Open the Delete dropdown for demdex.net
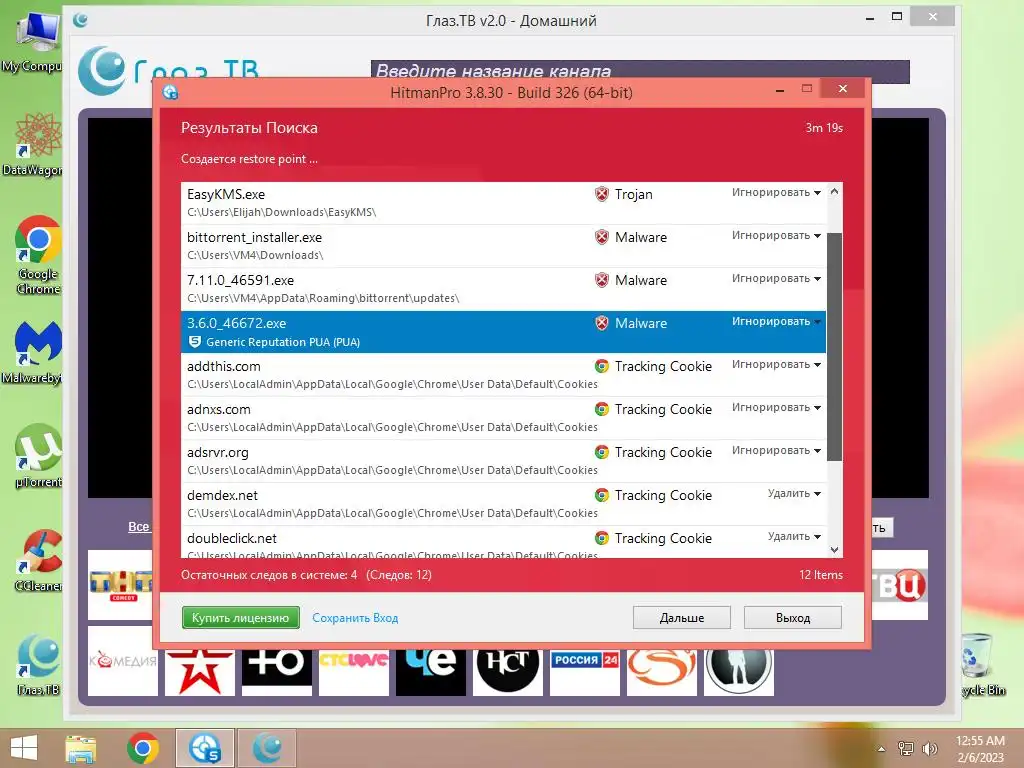 [793, 494]
